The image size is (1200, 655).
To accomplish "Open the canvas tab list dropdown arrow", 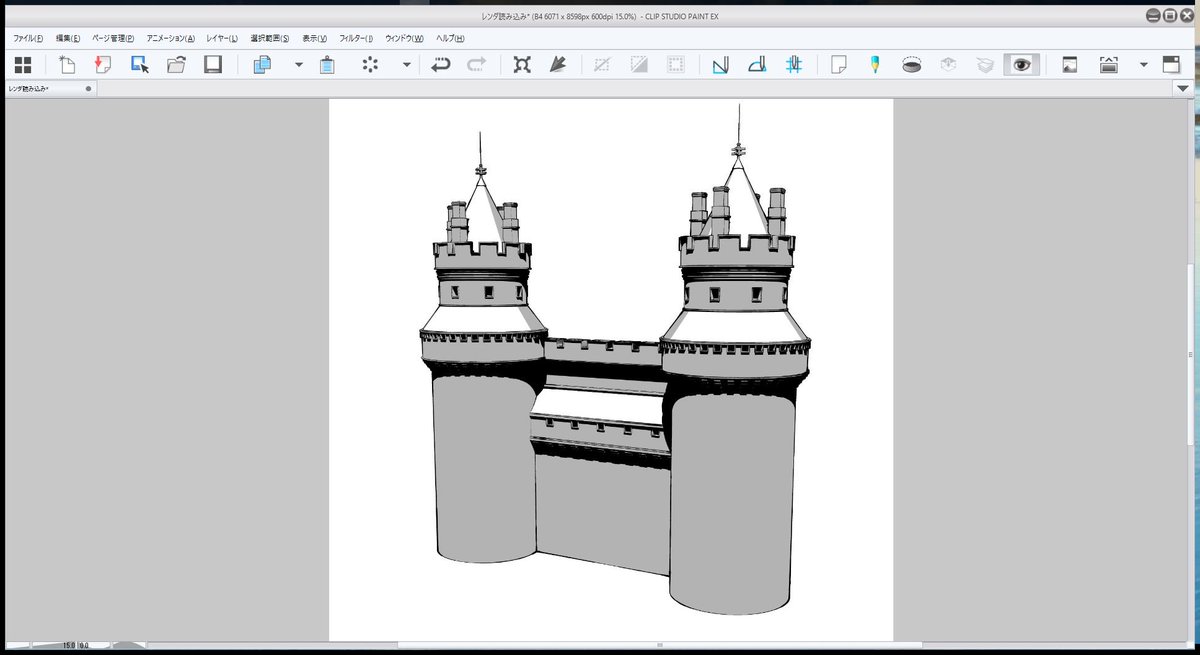I will pyautogui.click(x=1183, y=89).
